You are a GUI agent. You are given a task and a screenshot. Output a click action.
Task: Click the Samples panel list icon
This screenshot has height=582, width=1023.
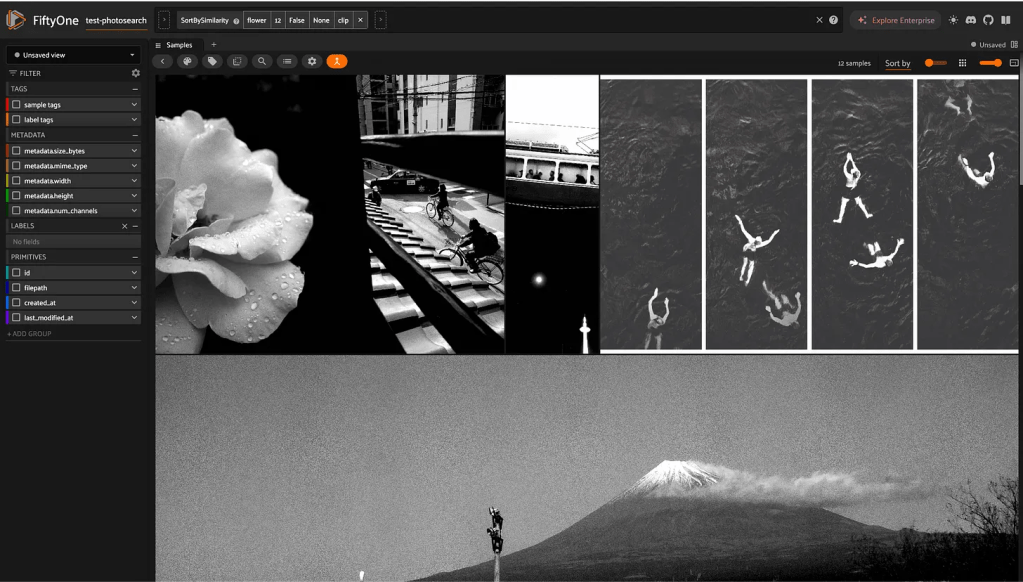pos(158,45)
